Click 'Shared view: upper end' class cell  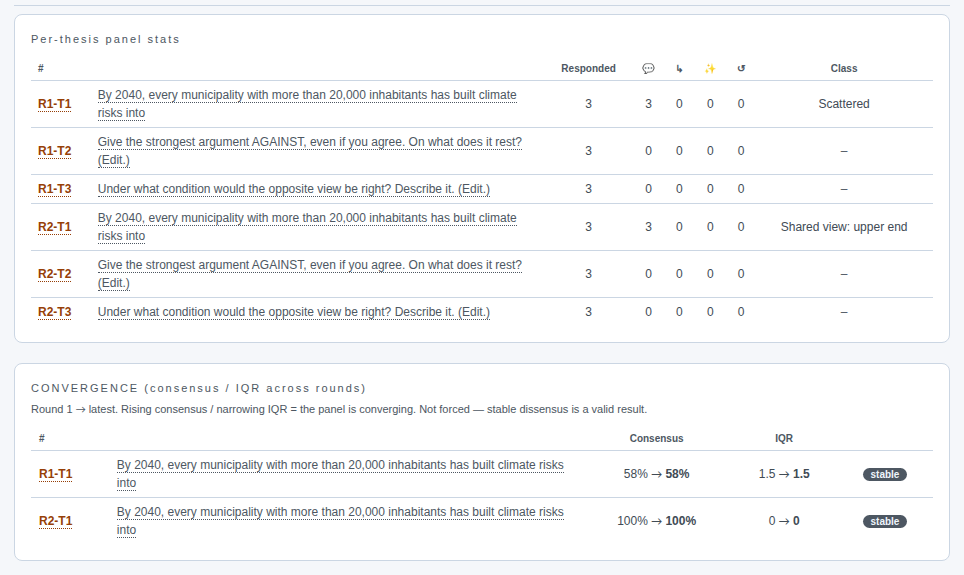(x=844, y=227)
